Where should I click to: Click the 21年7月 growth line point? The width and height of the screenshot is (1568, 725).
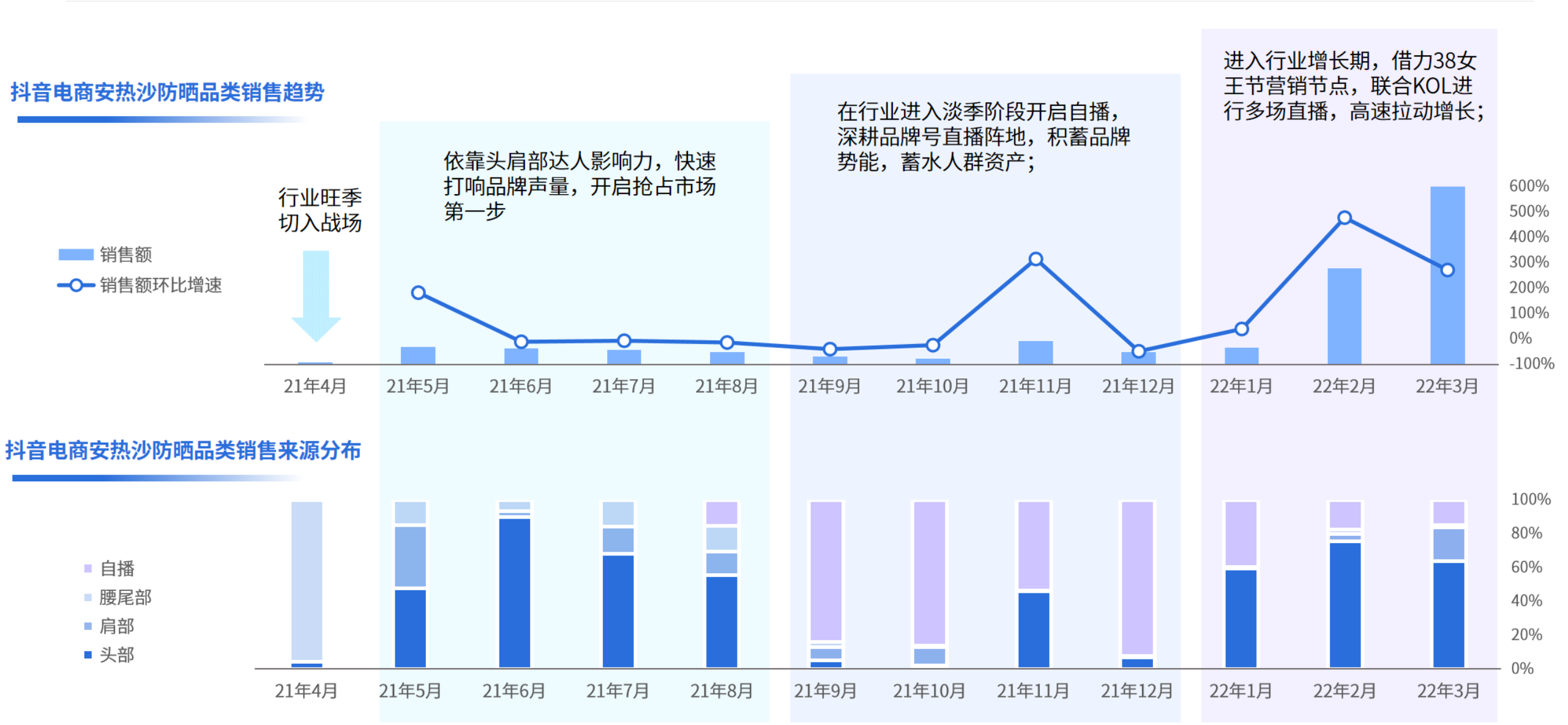(x=624, y=340)
